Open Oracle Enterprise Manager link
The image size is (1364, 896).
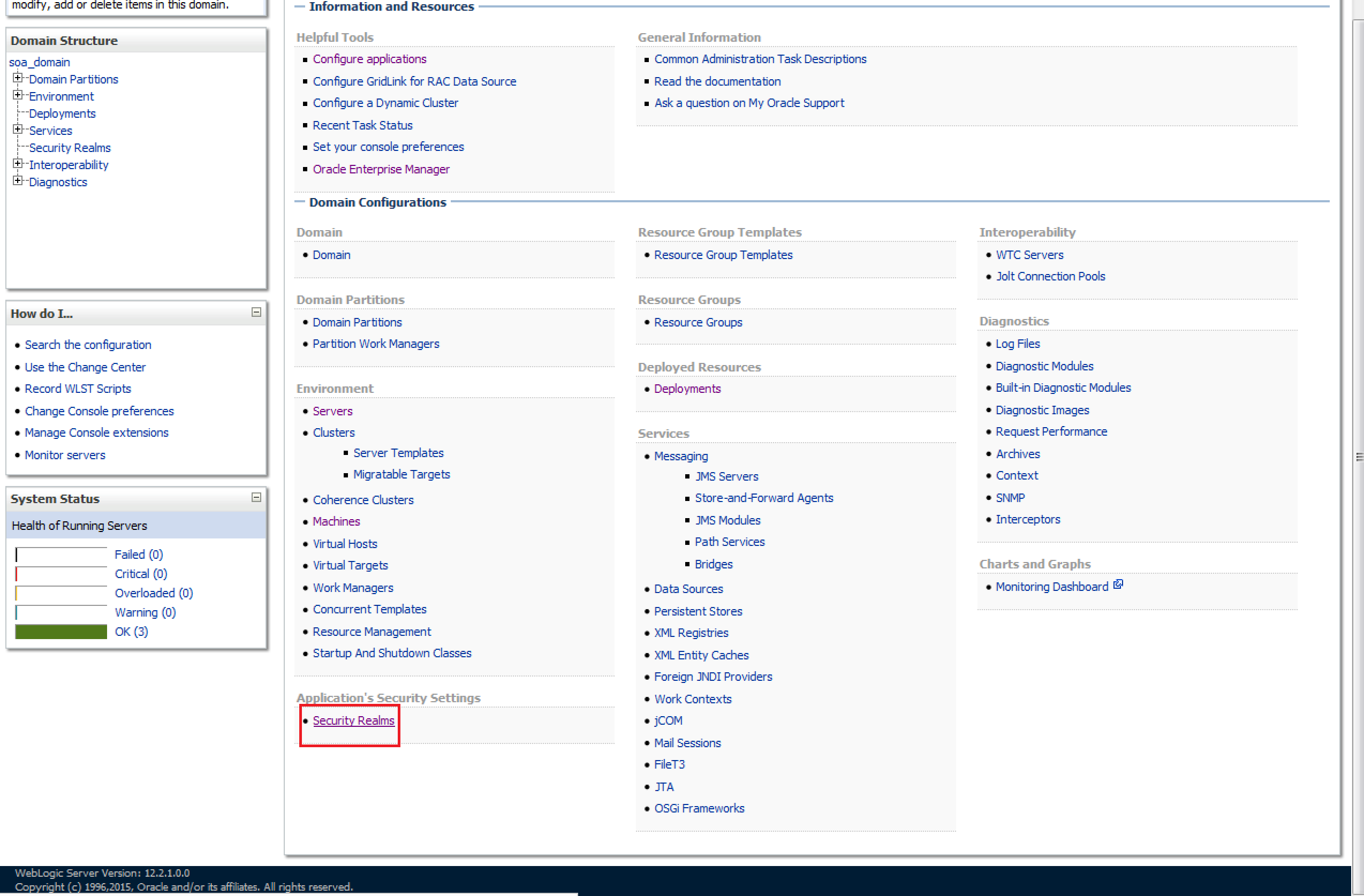tap(381, 169)
